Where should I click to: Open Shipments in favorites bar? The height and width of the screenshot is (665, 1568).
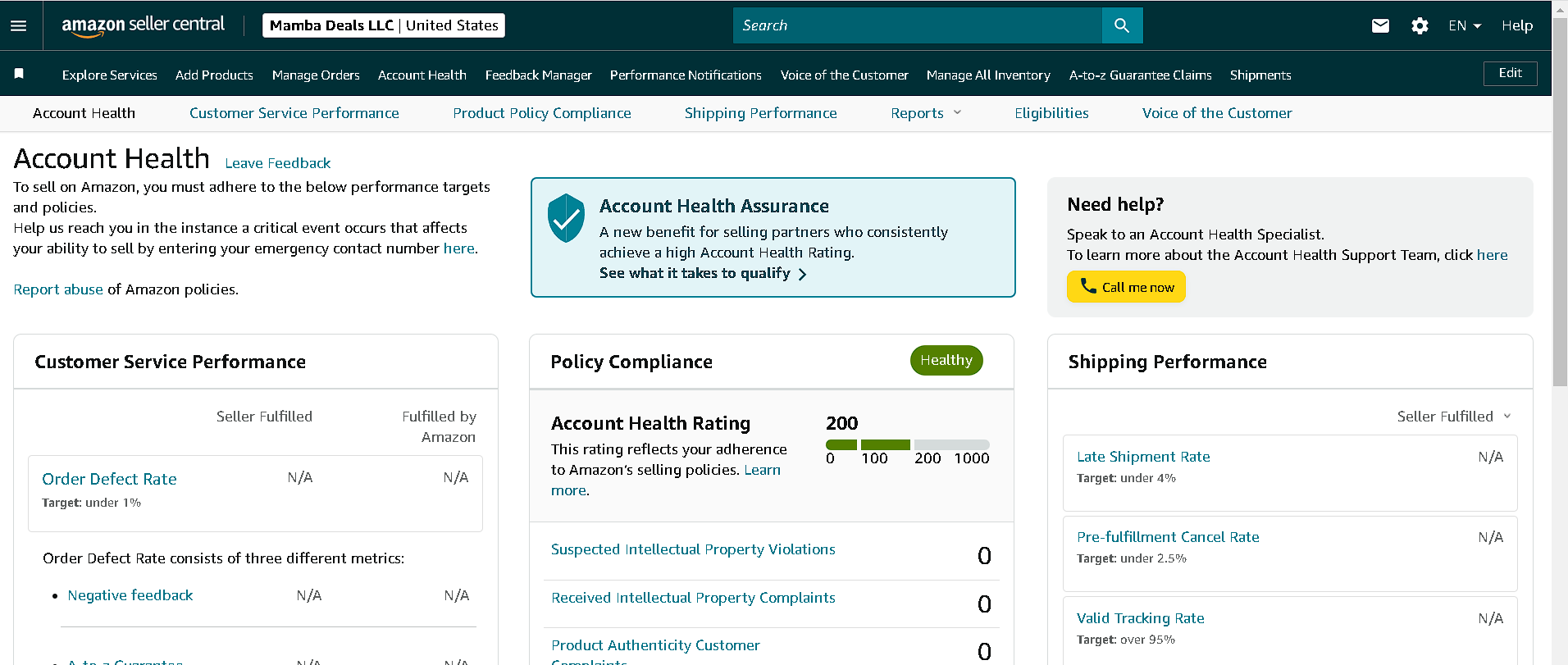(x=1260, y=75)
